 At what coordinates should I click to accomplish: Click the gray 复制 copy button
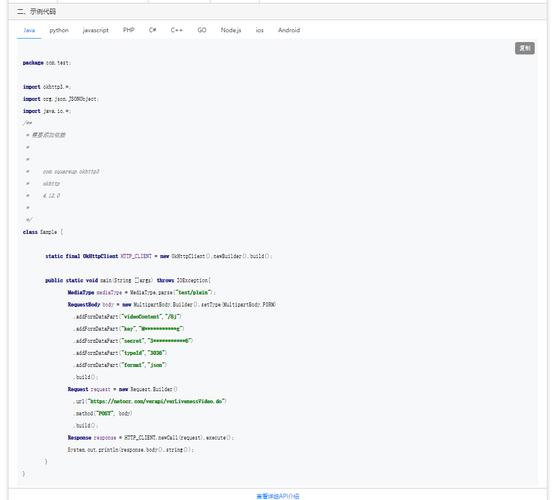click(525, 48)
